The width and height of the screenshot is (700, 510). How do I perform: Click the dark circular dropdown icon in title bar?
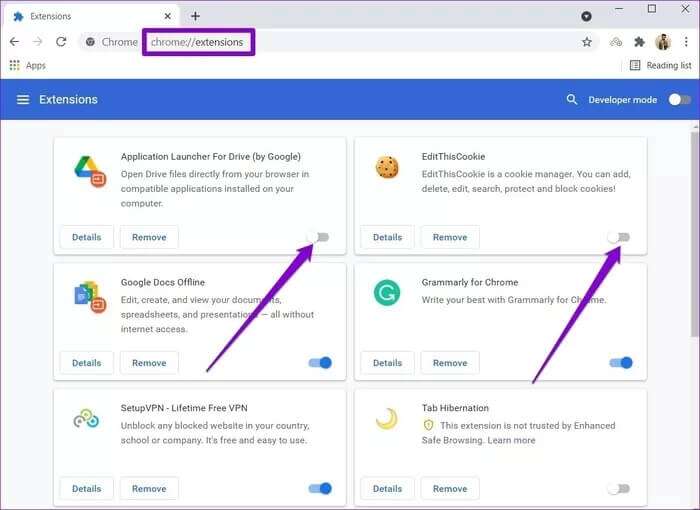[x=586, y=17]
